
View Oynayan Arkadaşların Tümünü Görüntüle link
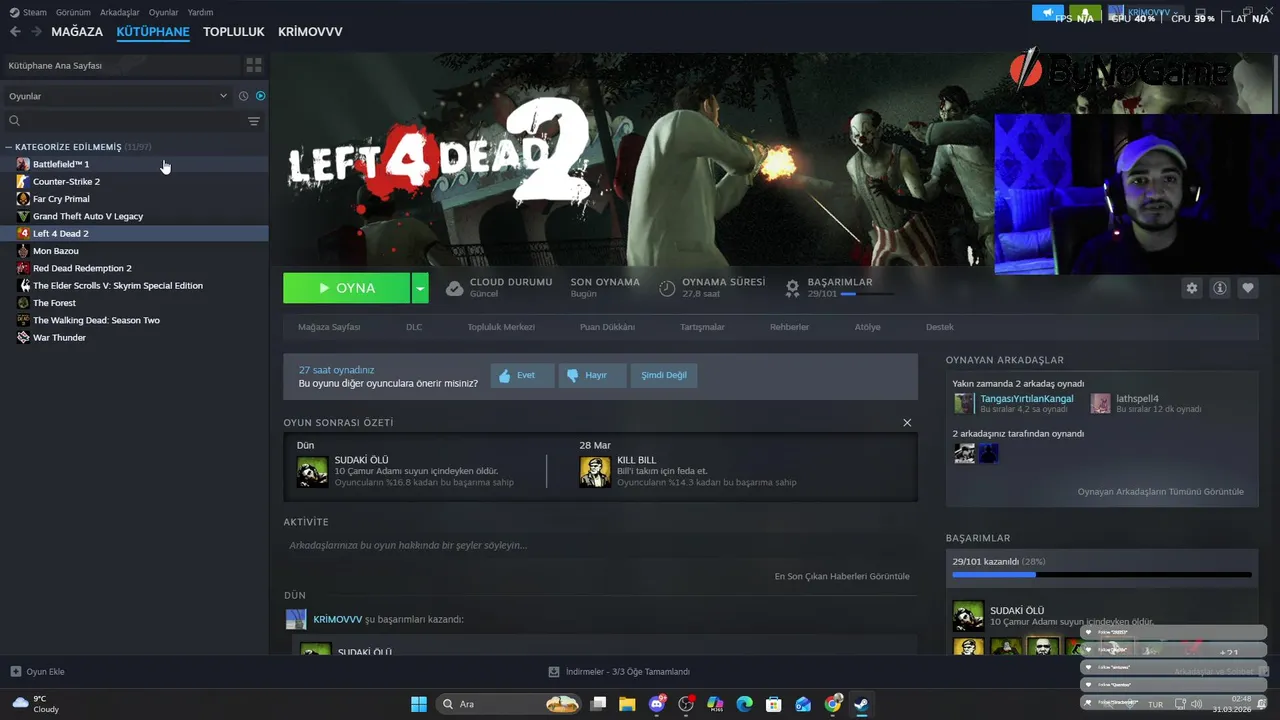point(1160,492)
